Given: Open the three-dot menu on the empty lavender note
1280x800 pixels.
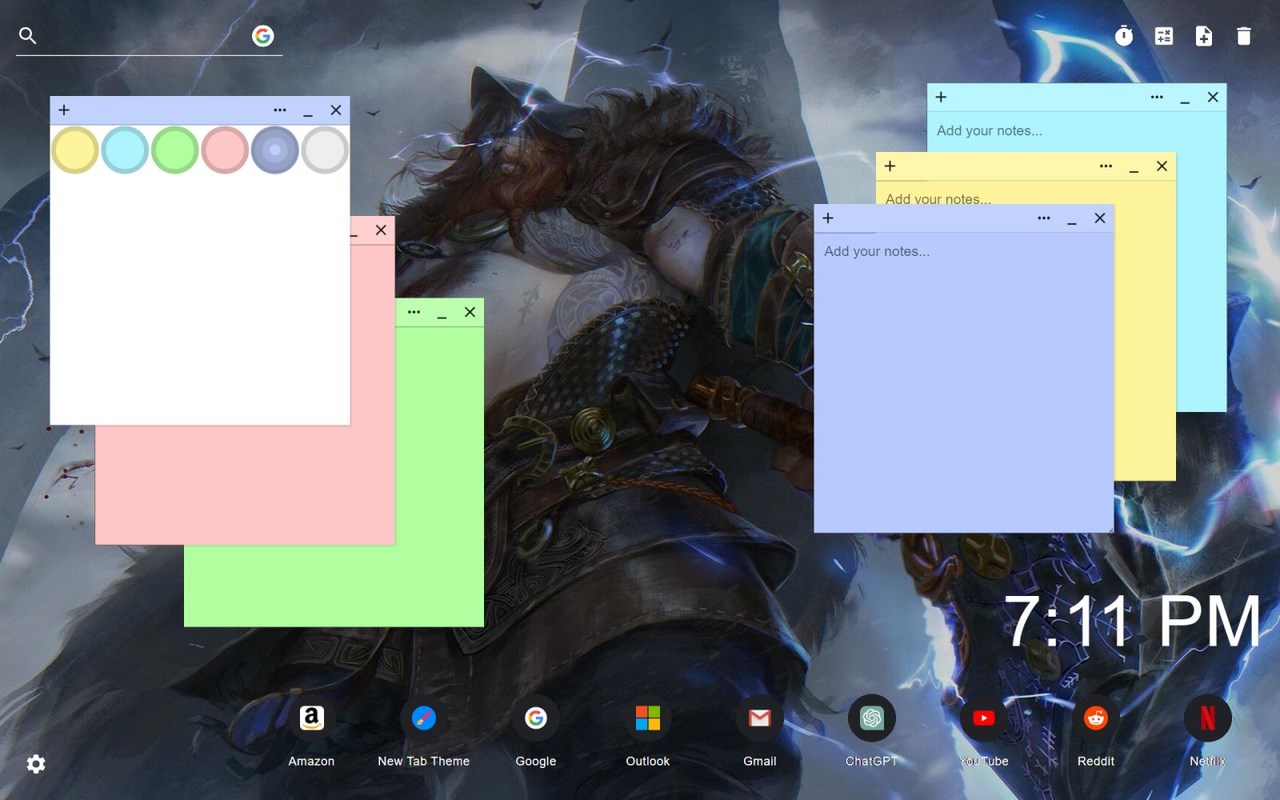Looking at the screenshot, I should point(1044,218).
